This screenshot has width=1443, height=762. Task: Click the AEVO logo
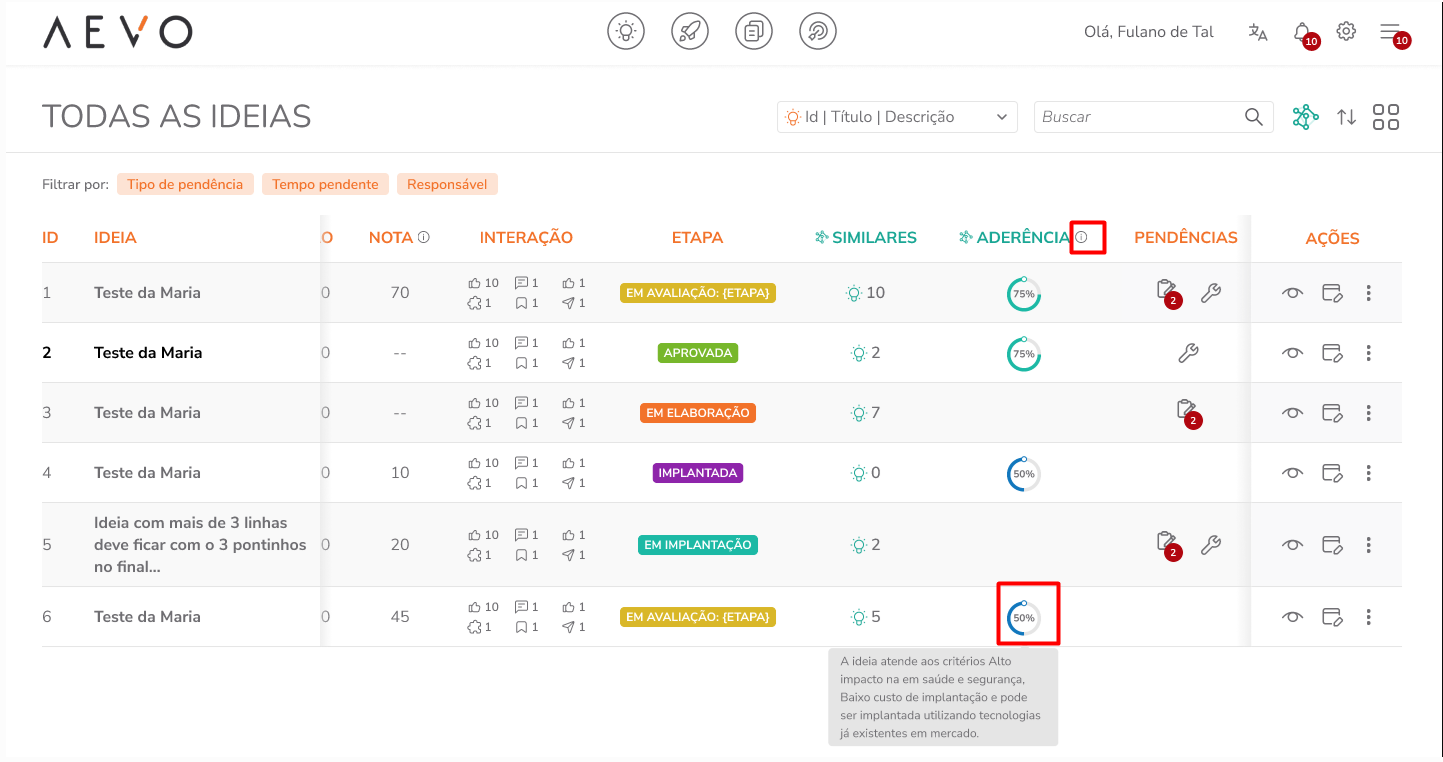point(118,33)
